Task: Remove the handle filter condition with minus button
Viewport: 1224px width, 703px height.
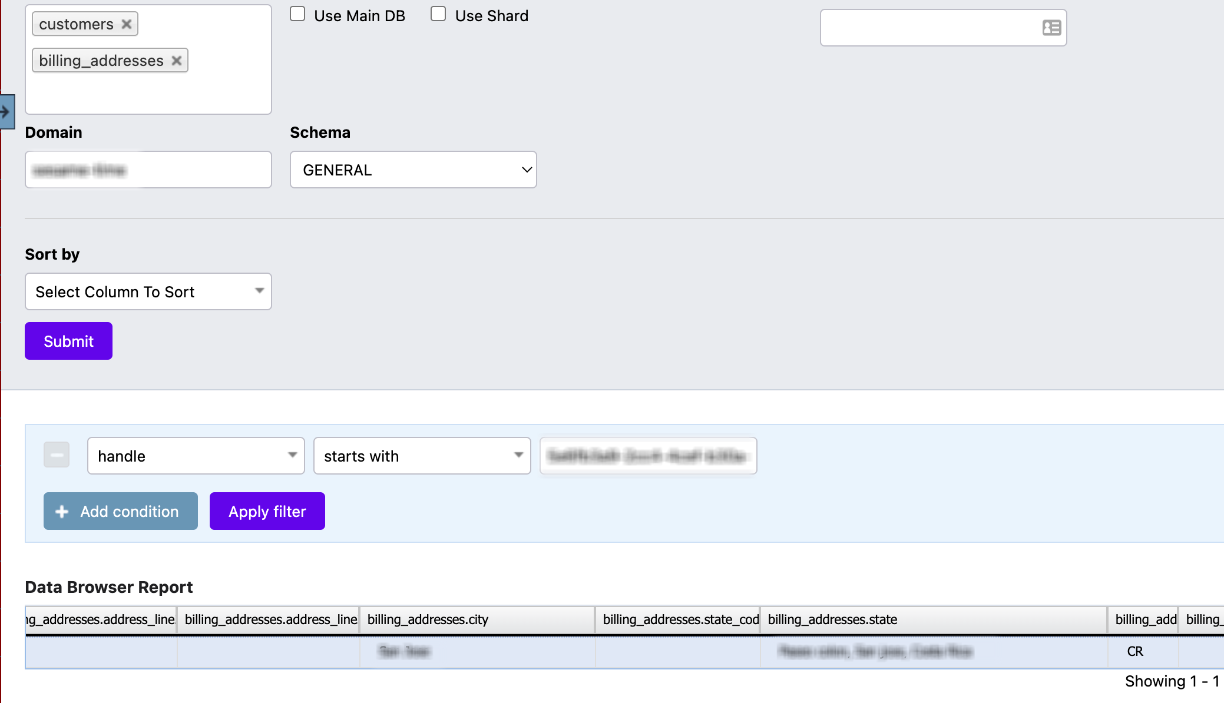Action: 57,456
